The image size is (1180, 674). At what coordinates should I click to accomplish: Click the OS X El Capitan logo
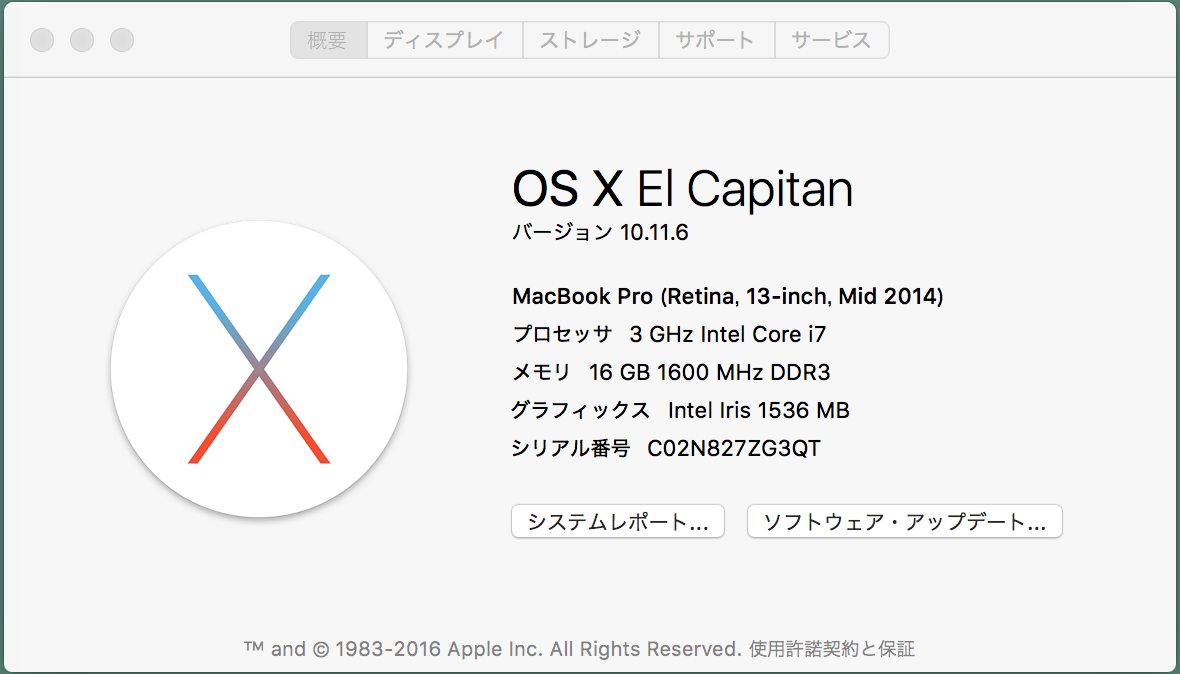tap(259, 369)
